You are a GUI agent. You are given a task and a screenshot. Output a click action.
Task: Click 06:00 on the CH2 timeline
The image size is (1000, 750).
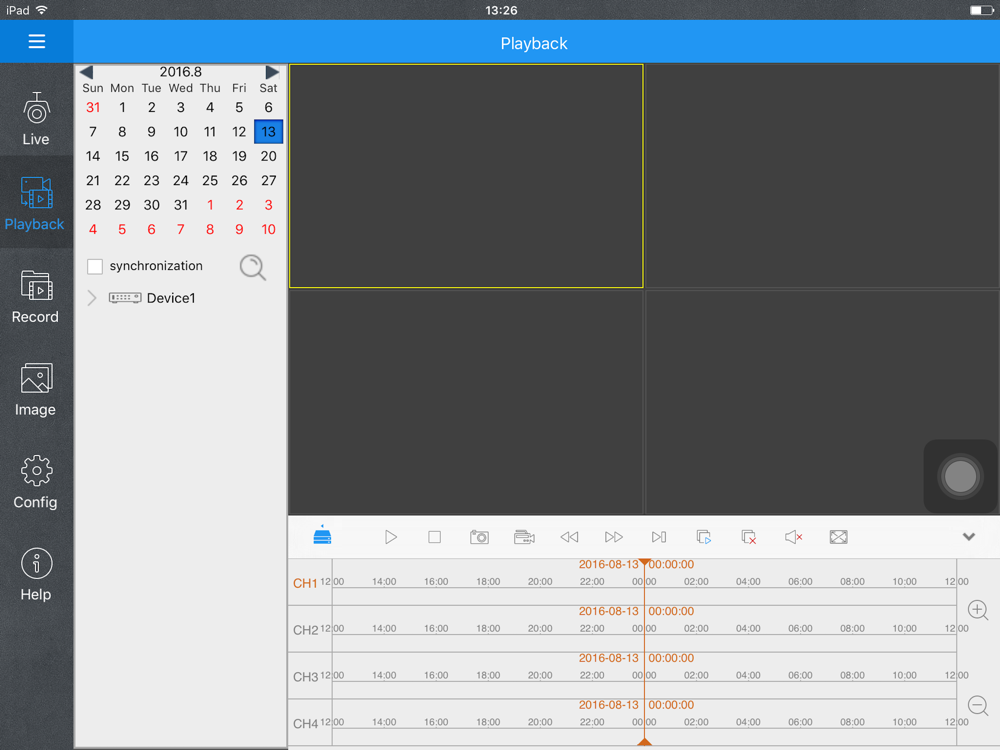pos(800,628)
